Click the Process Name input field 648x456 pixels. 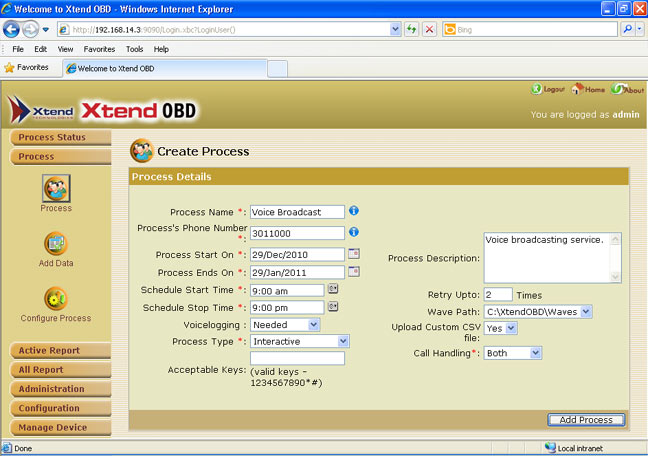297,212
